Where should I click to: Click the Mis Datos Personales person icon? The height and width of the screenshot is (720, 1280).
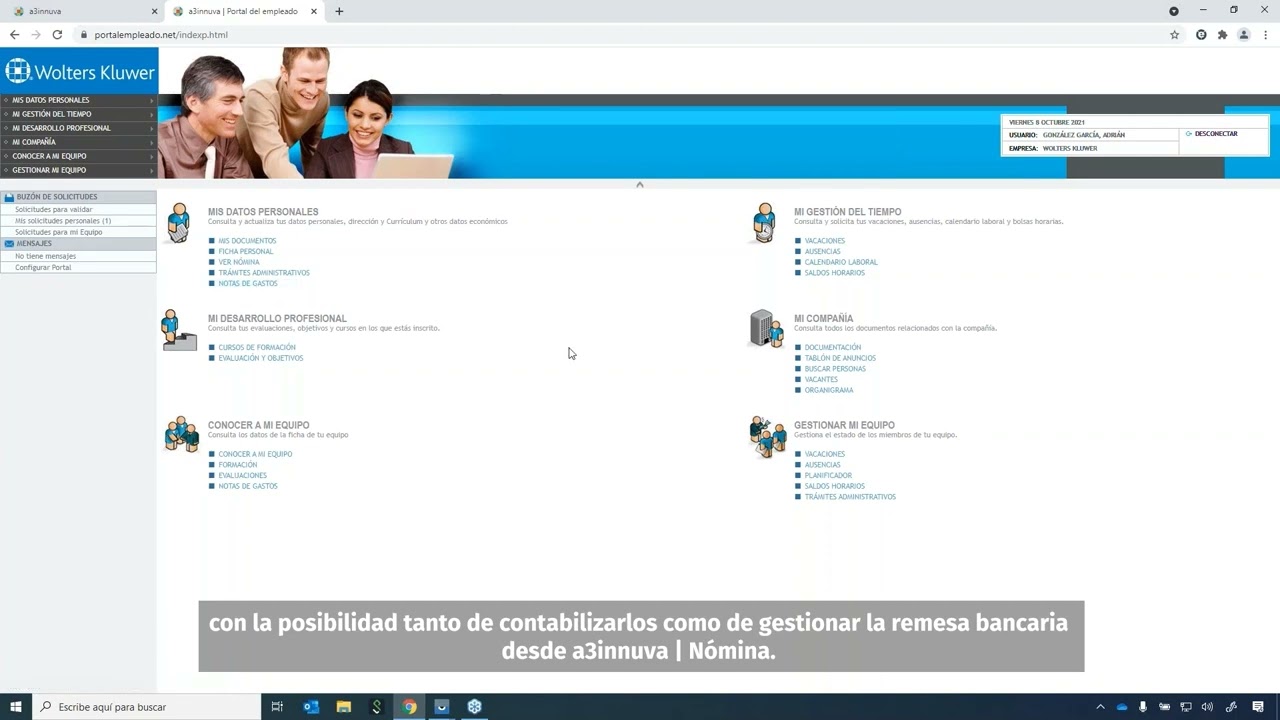(179, 223)
